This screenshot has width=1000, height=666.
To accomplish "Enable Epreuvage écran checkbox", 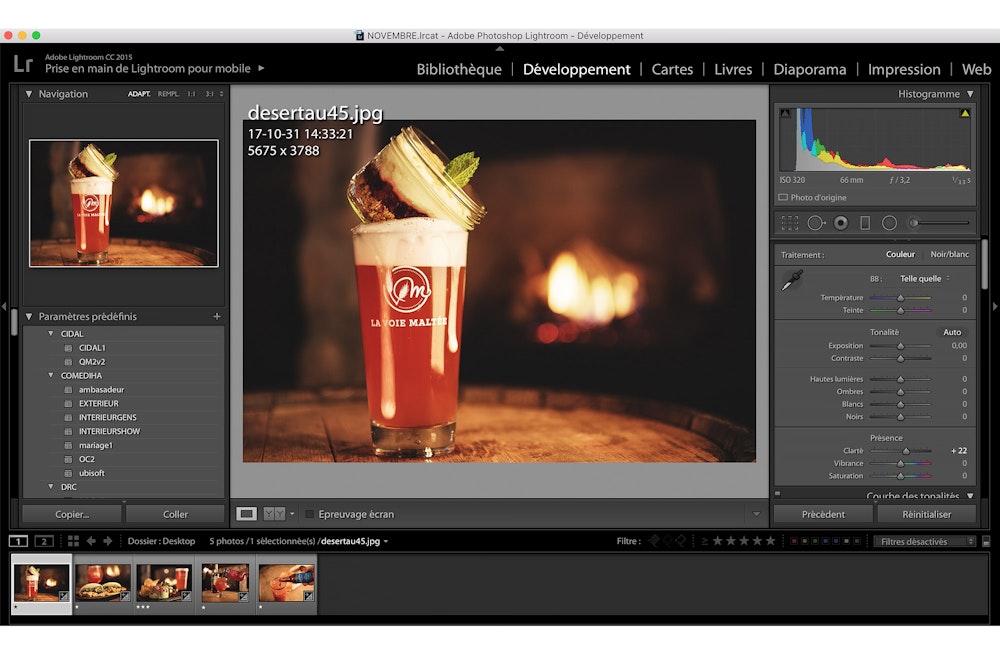I will [309, 514].
